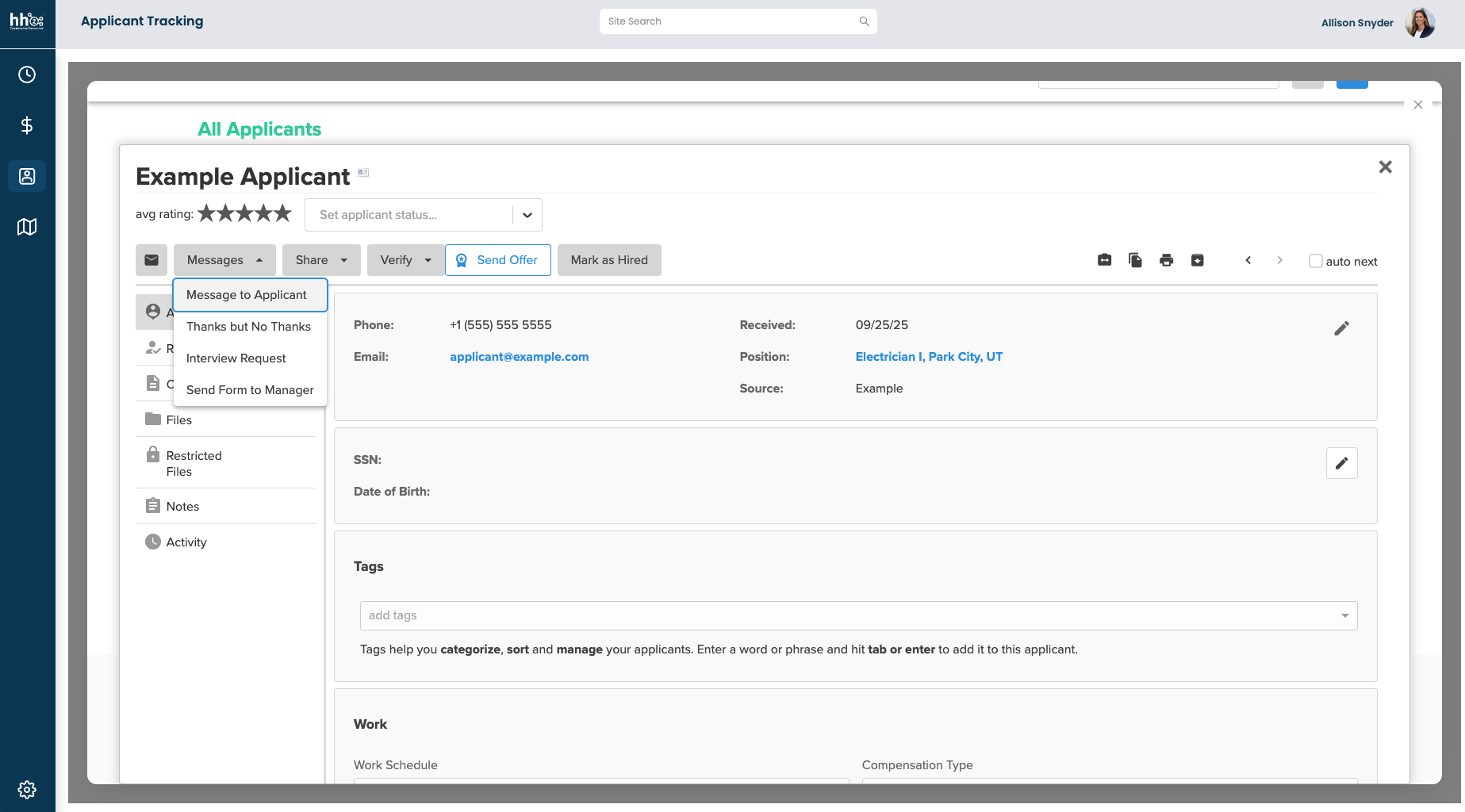Print the applicant via printer icon
The image size is (1465, 812).
pyautogui.click(x=1166, y=260)
